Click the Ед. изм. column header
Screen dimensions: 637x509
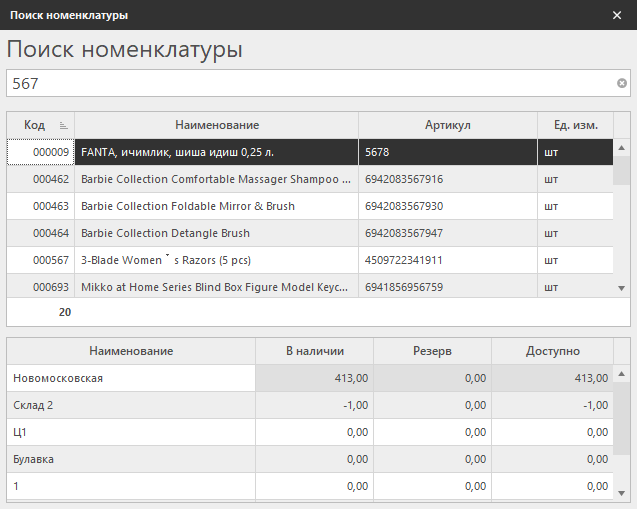pyautogui.click(x=575, y=125)
